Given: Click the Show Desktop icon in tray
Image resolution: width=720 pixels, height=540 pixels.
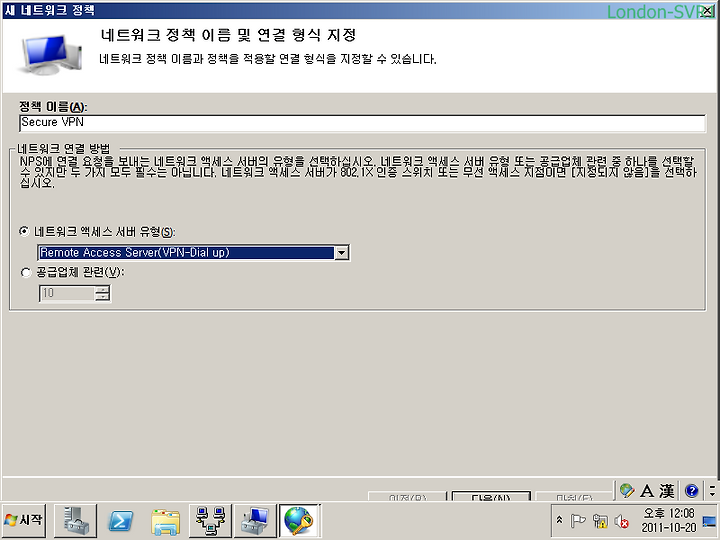Looking at the screenshot, I should coord(709,521).
